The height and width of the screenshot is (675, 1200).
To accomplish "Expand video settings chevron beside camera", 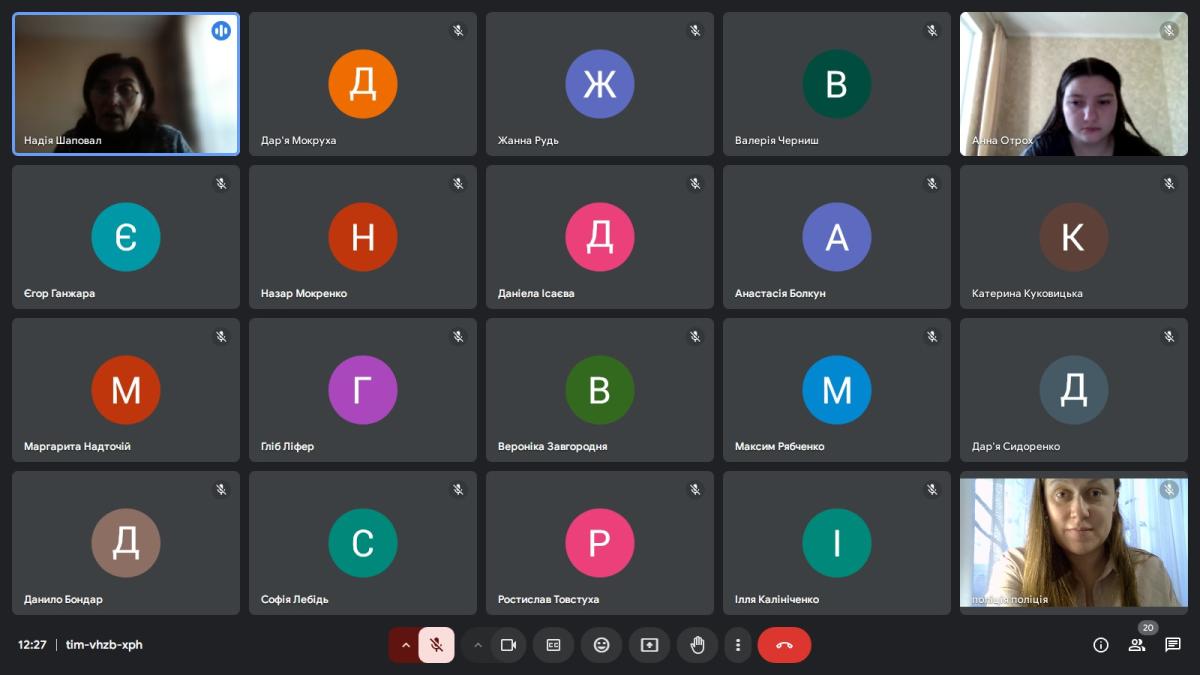I will tap(478, 645).
